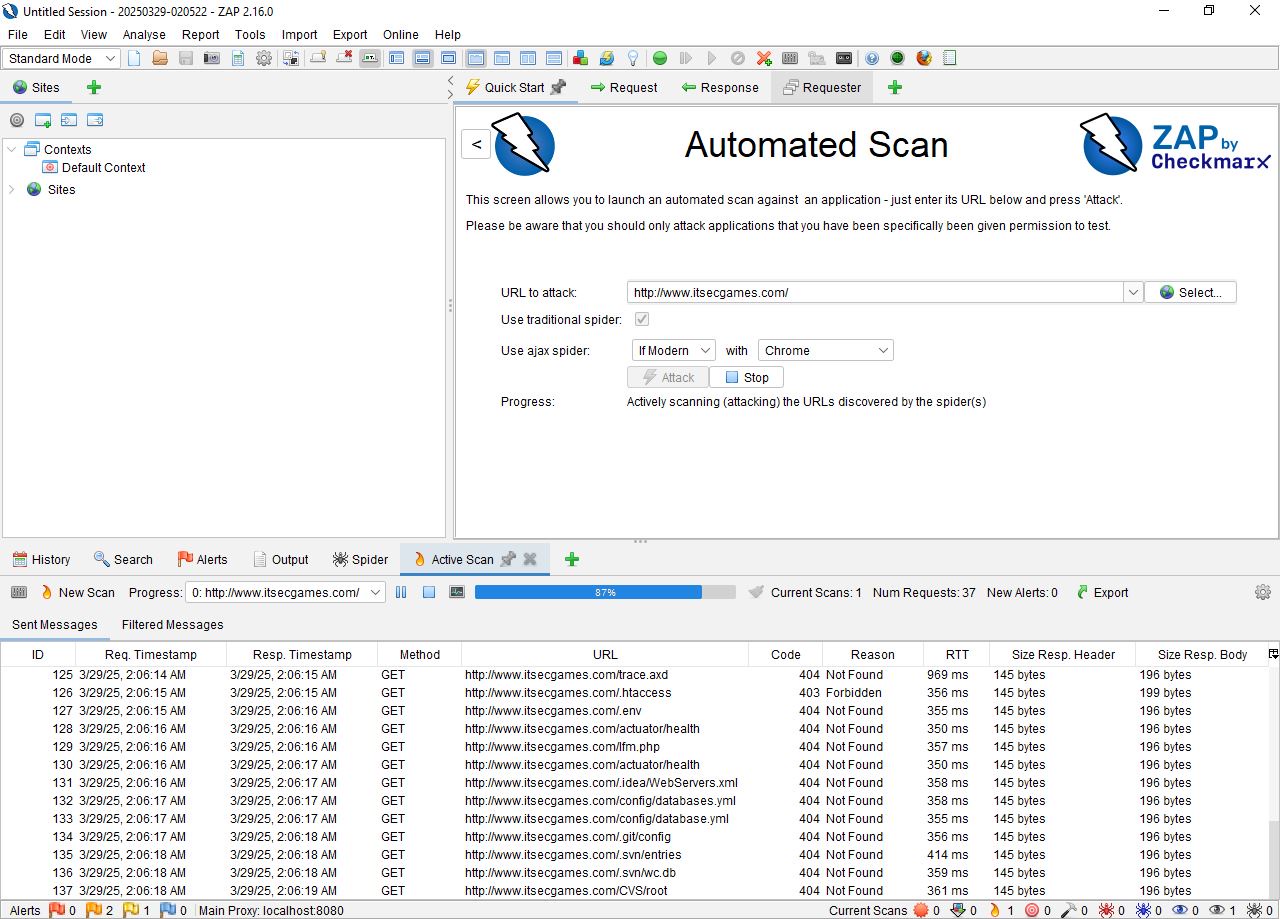Click the broom clean completed scans icon

[756, 592]
